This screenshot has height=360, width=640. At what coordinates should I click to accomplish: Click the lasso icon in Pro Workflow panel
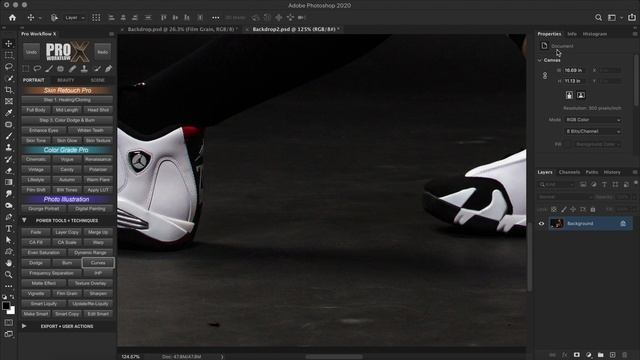point(37,69)
